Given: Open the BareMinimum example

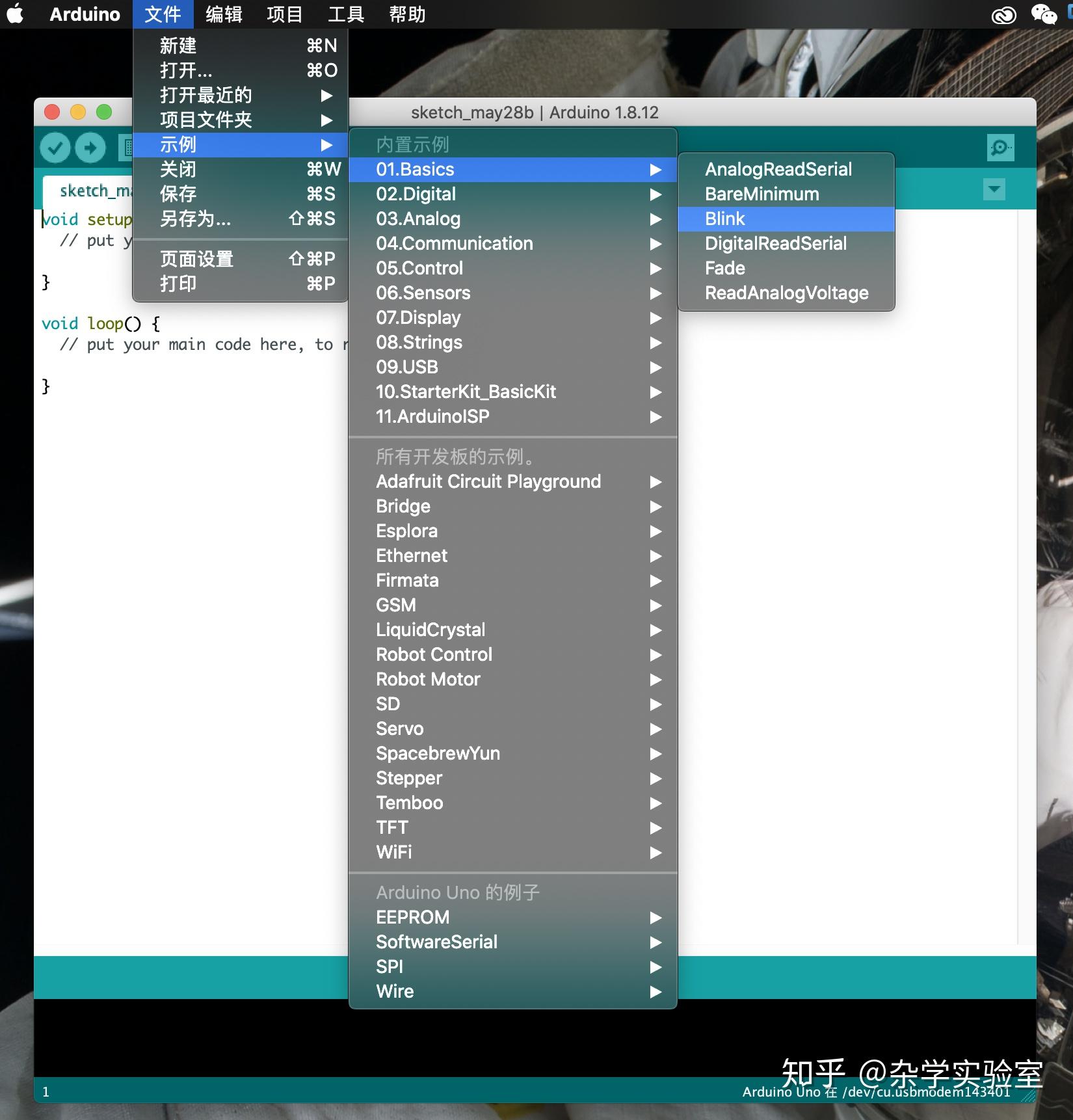Looking at the screenshot, I should (786, 194).
